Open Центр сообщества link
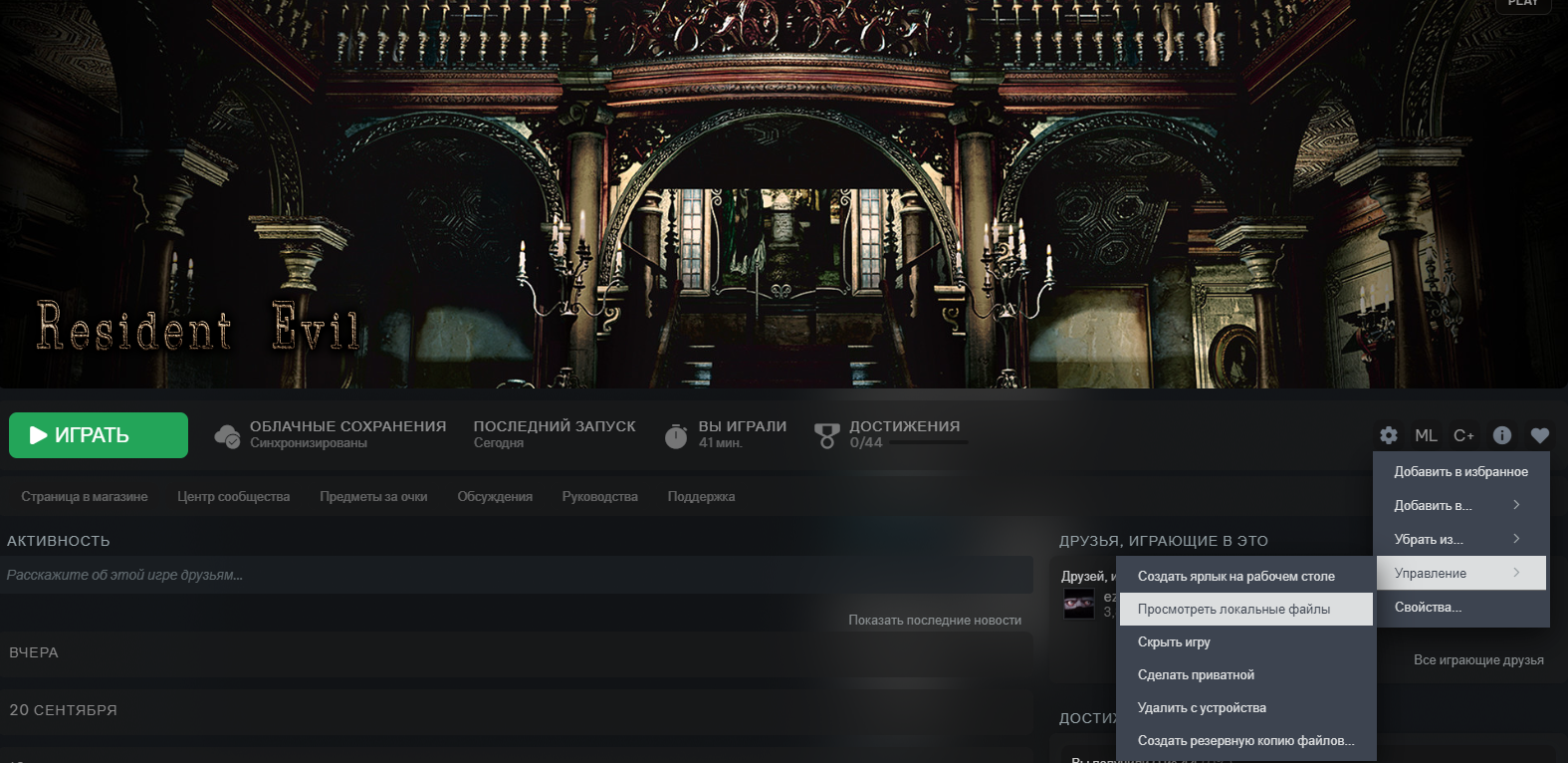This screenshot has width=1568, height=763. coord(233,496)
